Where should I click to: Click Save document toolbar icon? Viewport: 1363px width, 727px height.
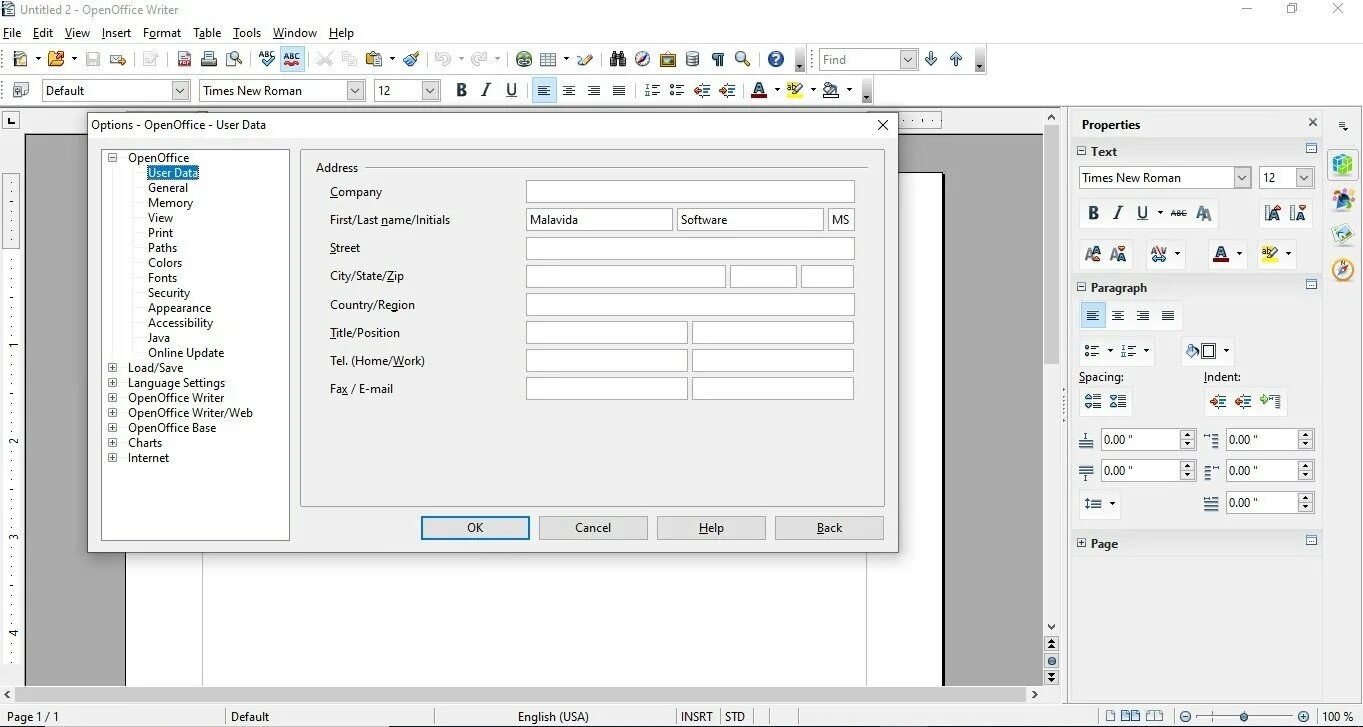[93, 59]
